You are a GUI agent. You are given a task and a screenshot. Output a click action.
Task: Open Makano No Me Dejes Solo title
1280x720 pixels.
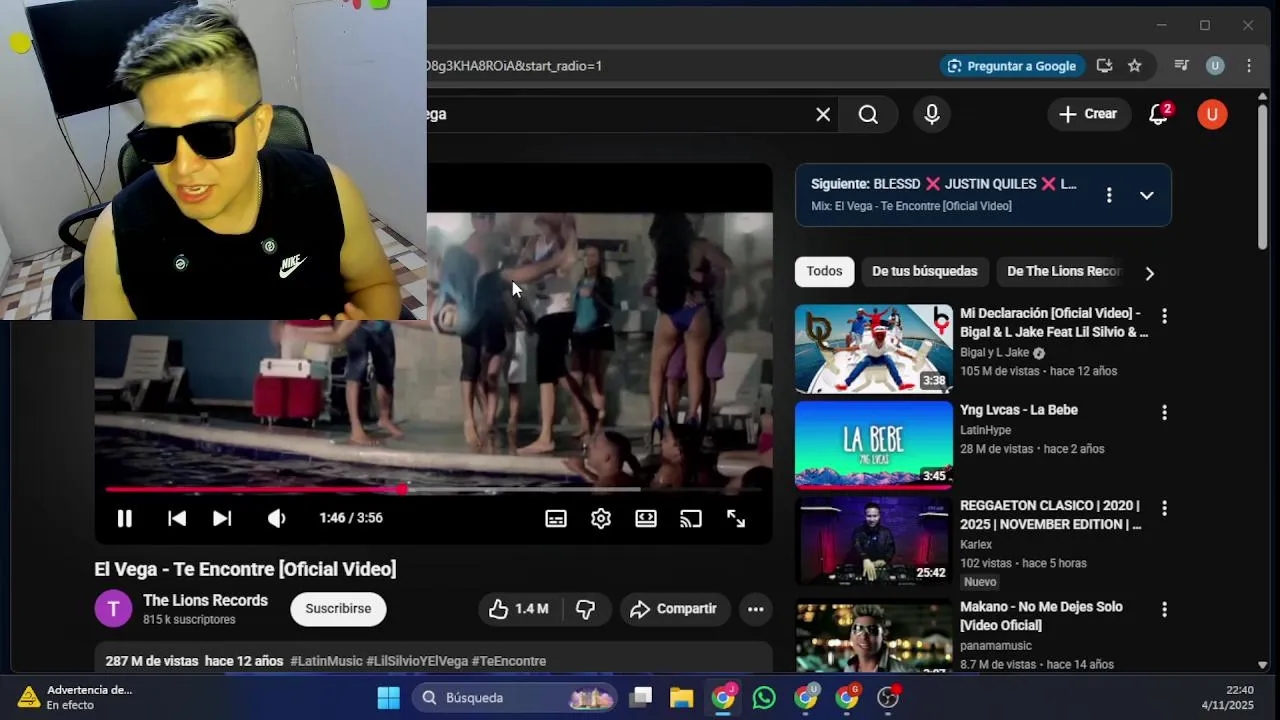pyautogui.click(x=1041, y=616)
